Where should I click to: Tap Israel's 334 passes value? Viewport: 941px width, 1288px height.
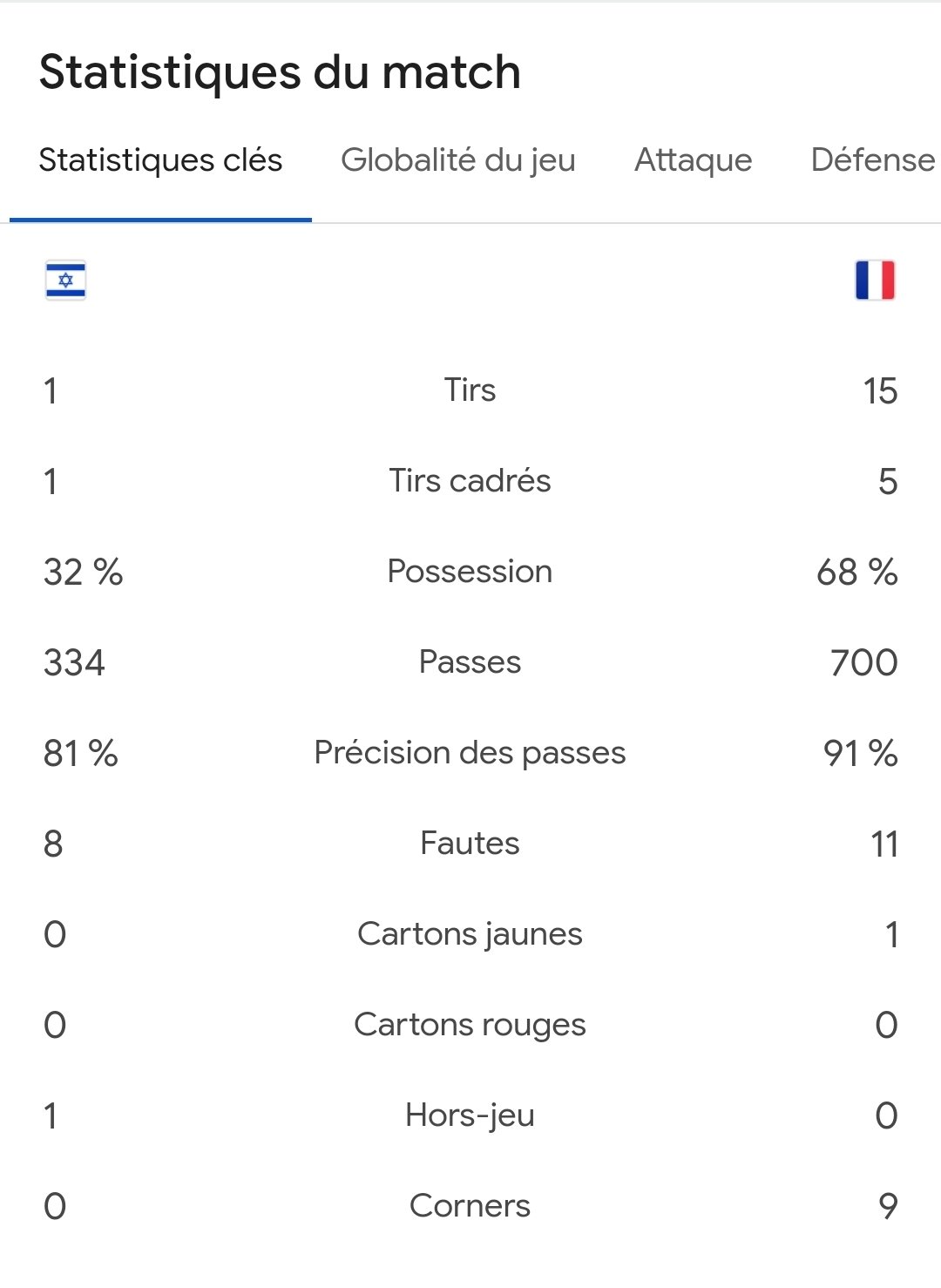point(74,663)
